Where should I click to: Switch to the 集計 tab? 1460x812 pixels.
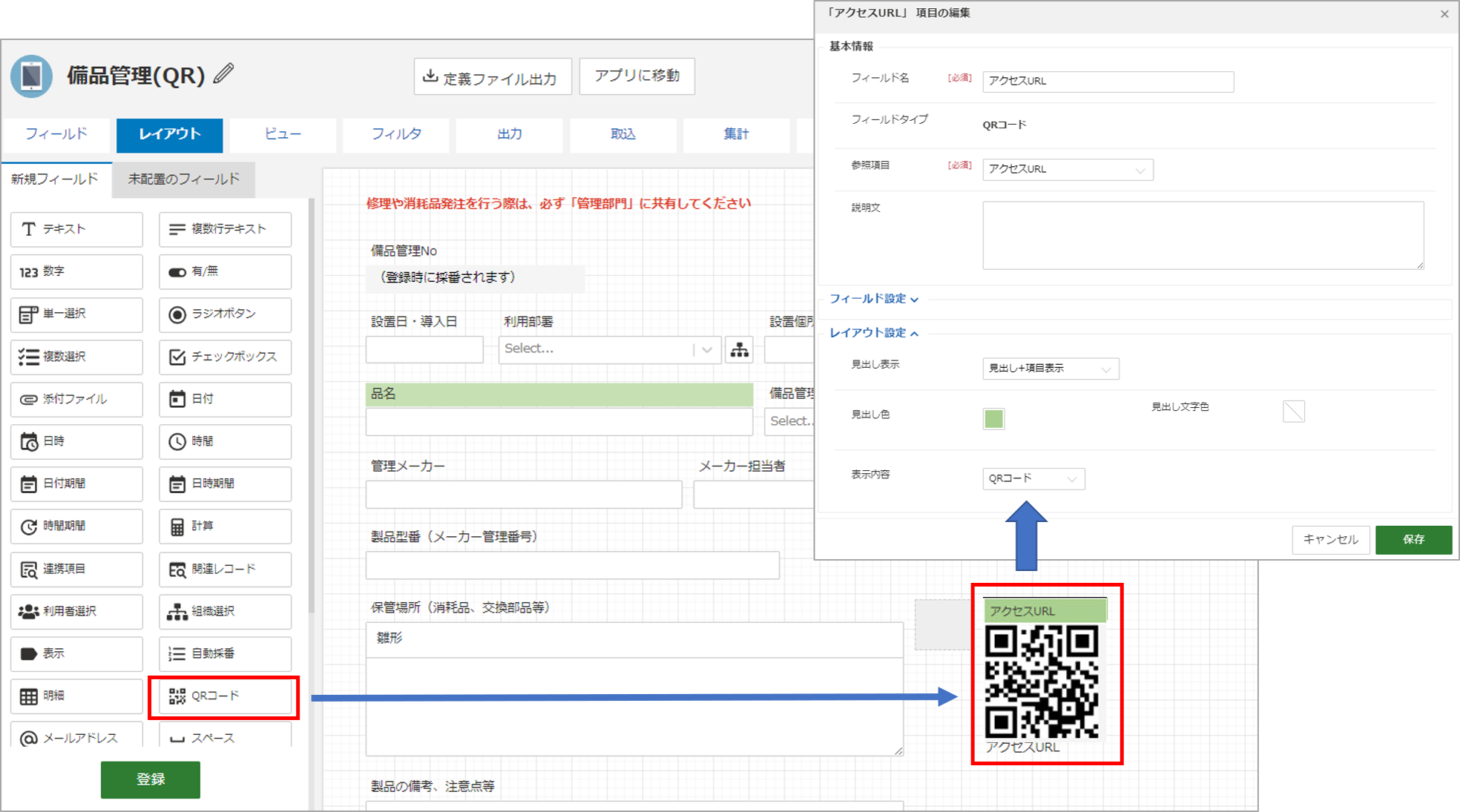tap(737, 134)
